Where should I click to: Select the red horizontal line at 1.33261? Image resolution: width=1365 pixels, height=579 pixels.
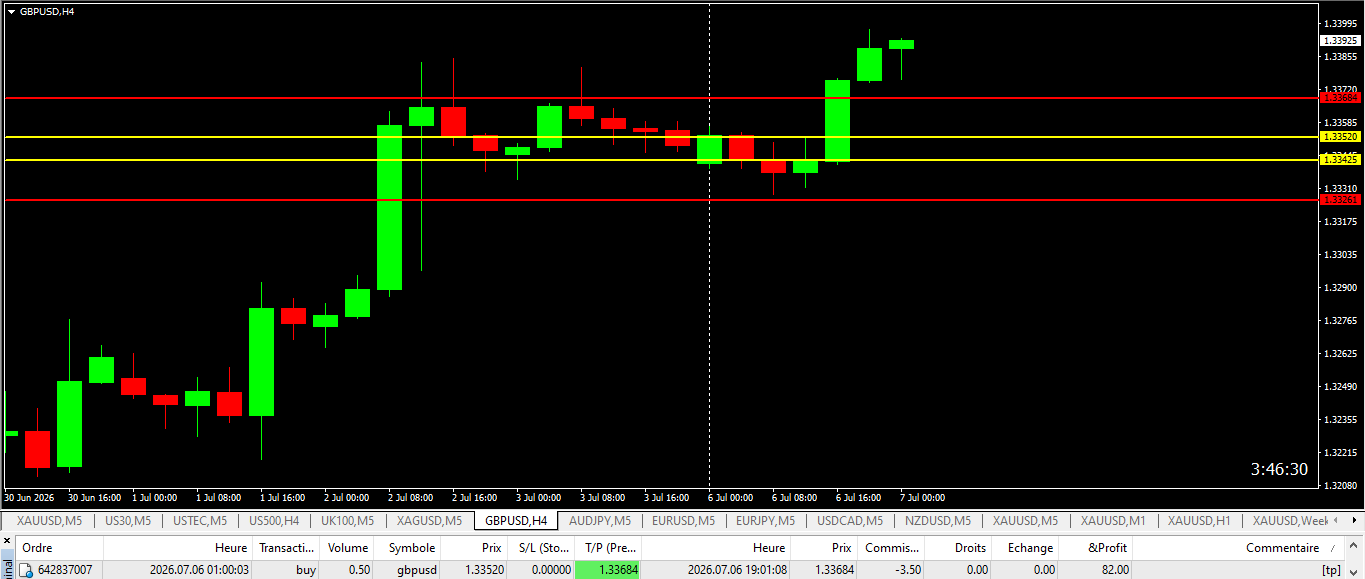[x=660, y=200]
